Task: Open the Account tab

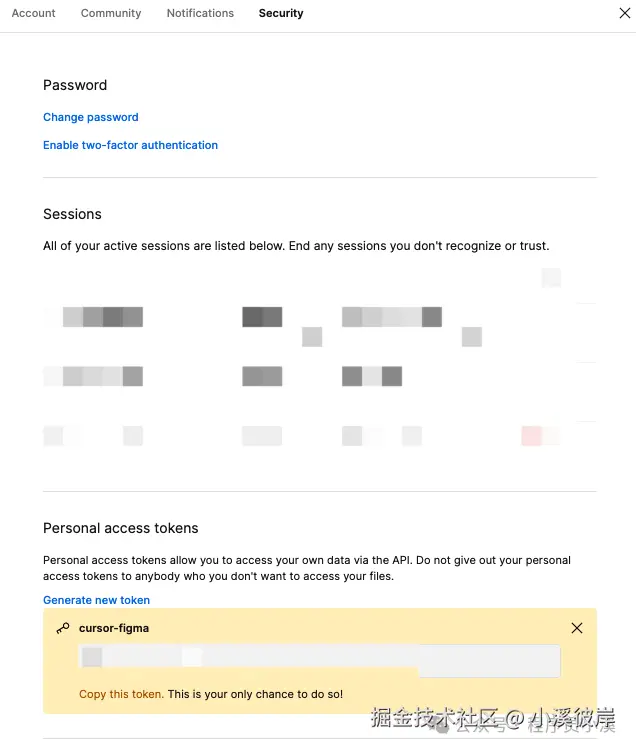Action: point(34,13)
